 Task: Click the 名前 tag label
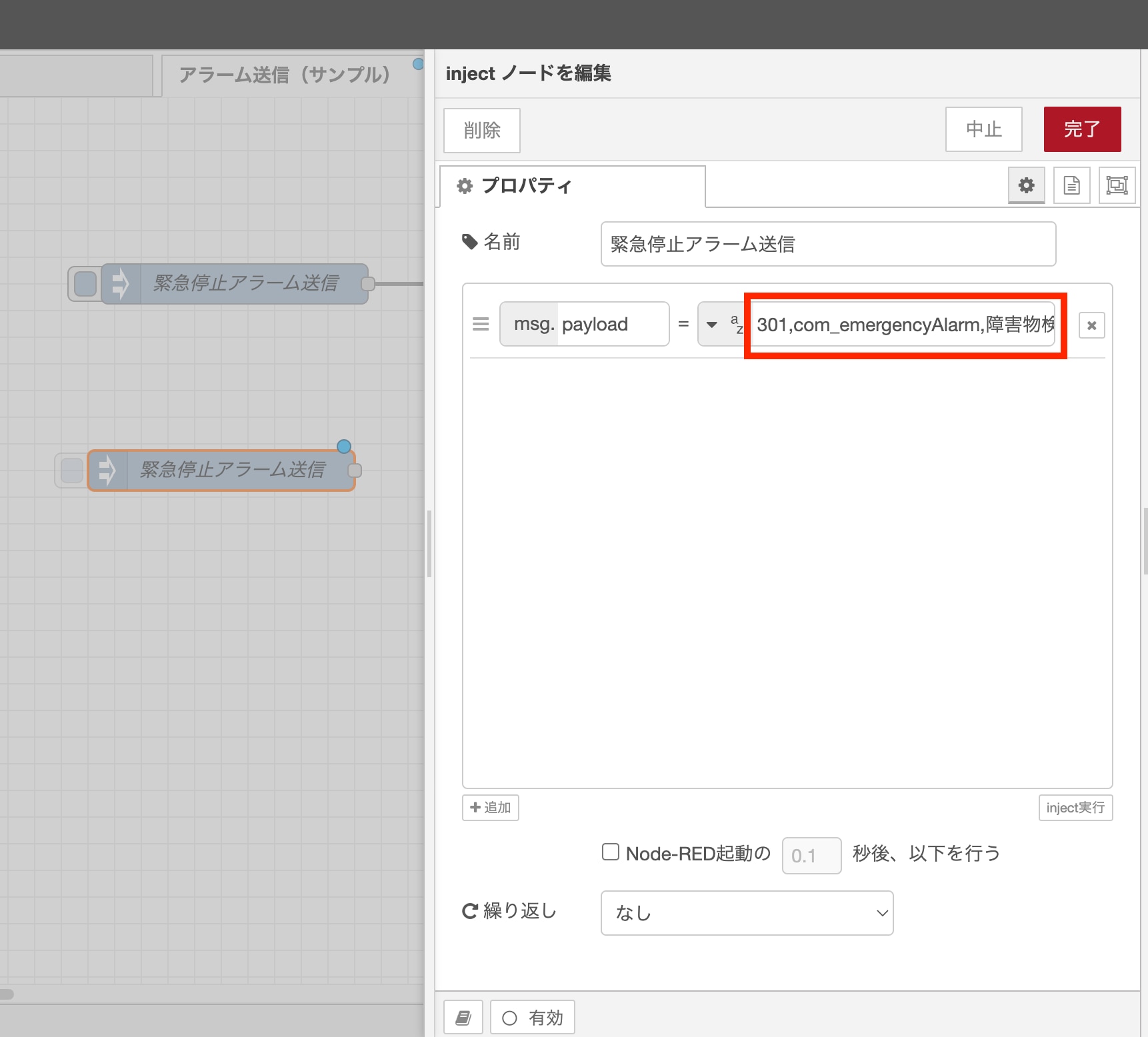pos(491,242)
